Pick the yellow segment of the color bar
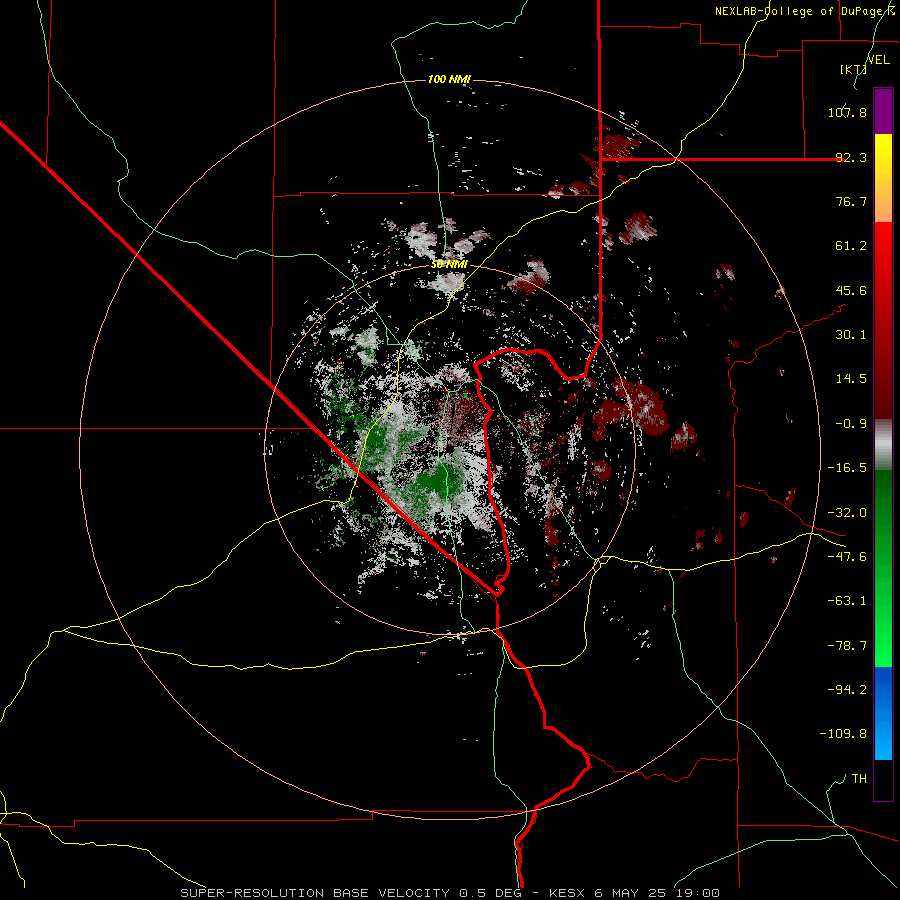This screenshot has height=900, width=900. click(883, 178)
